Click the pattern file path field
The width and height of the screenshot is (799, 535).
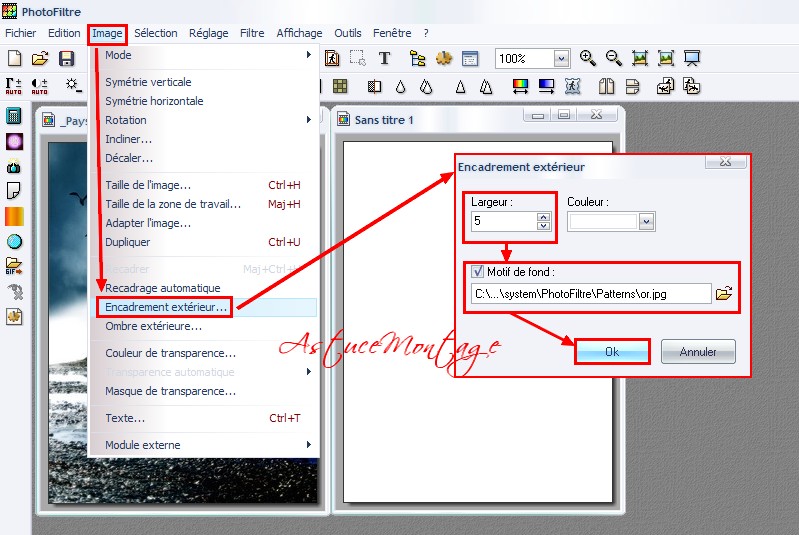point(591,293)
